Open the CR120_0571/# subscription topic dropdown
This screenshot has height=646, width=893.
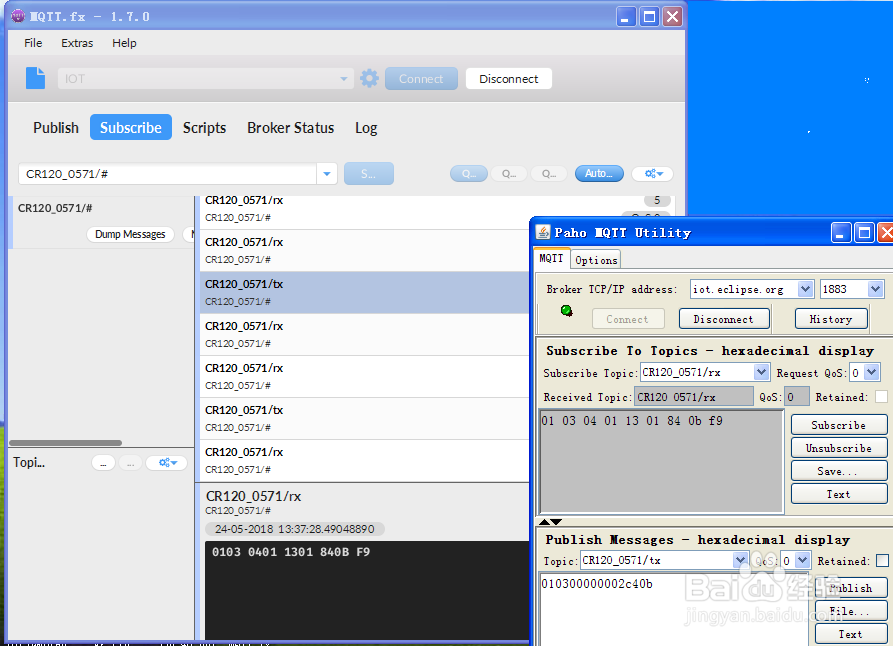coord(327,173)
